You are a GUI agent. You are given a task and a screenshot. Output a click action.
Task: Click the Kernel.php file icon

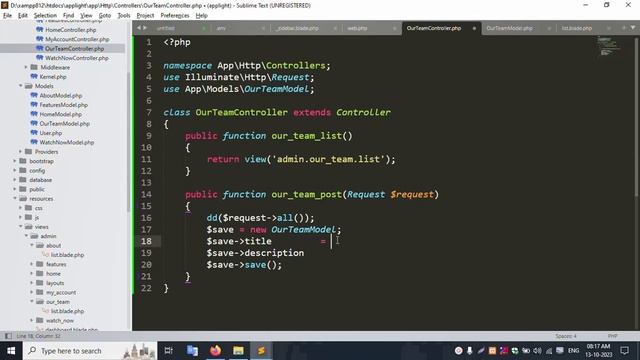point(34,76)
